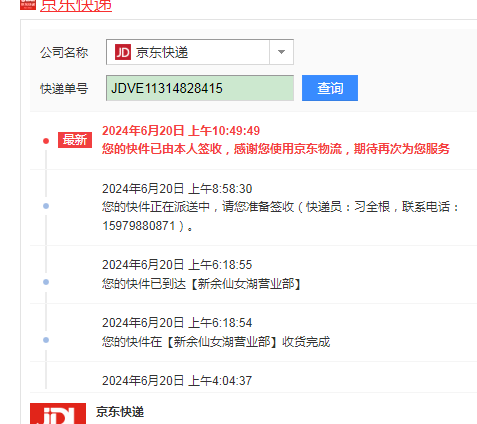Click the courier phone number 15979880871
Image resolution: width=477 pixels, height=424 pixels.
click(139, 226)
